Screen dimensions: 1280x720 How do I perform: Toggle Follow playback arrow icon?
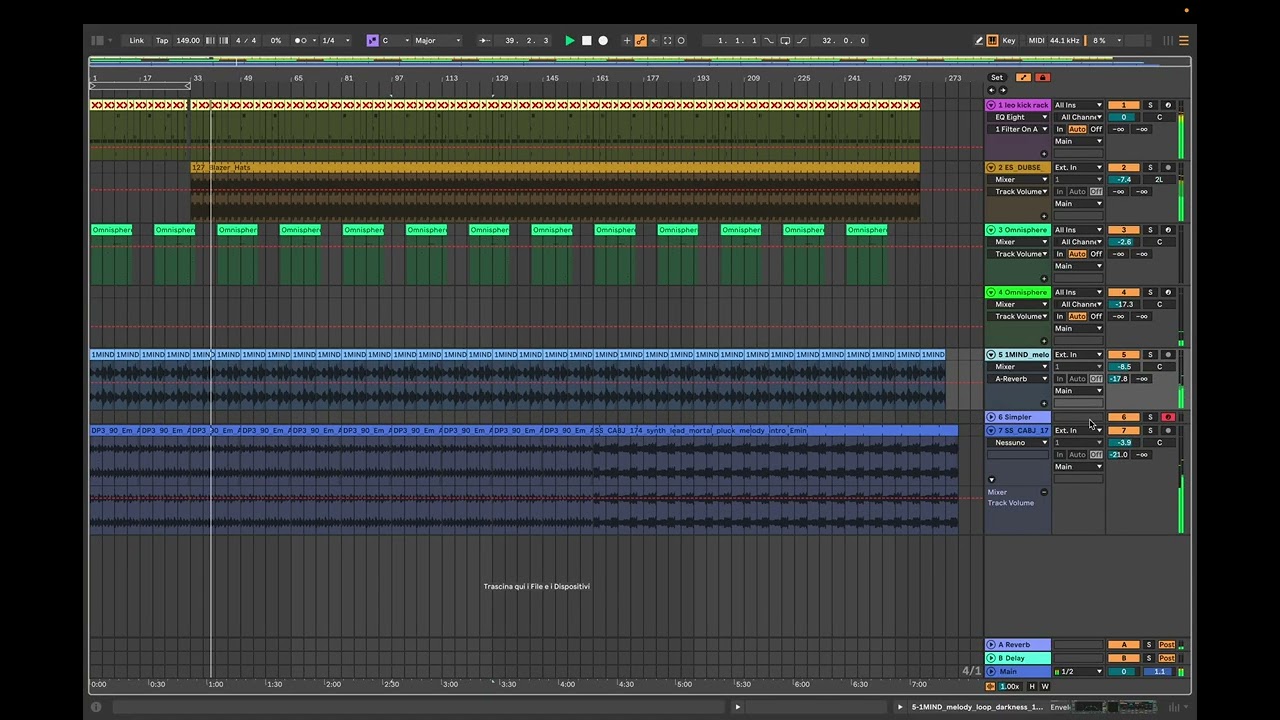coord(484,40)
